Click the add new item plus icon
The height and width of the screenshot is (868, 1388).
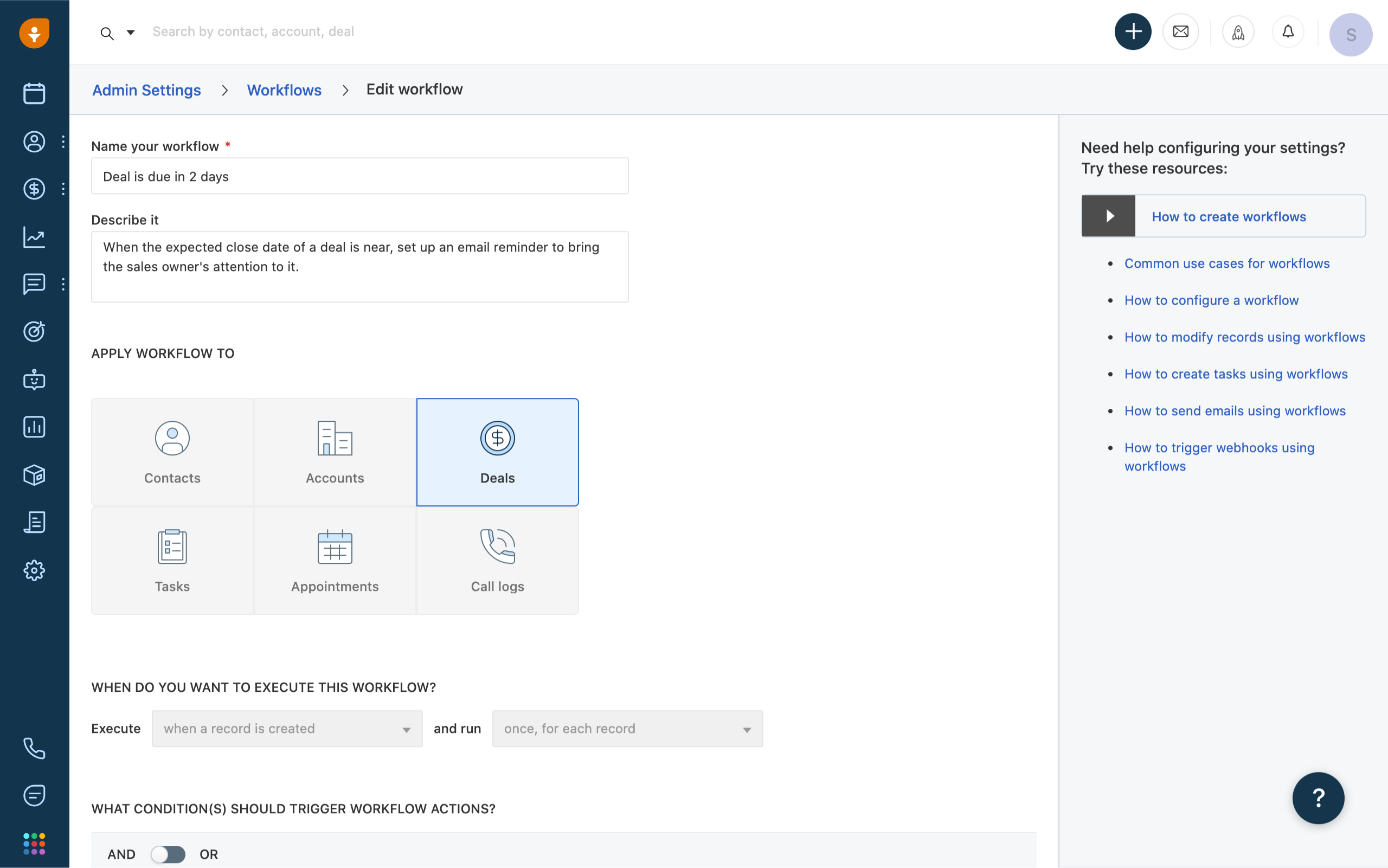tap(1133, 31)
